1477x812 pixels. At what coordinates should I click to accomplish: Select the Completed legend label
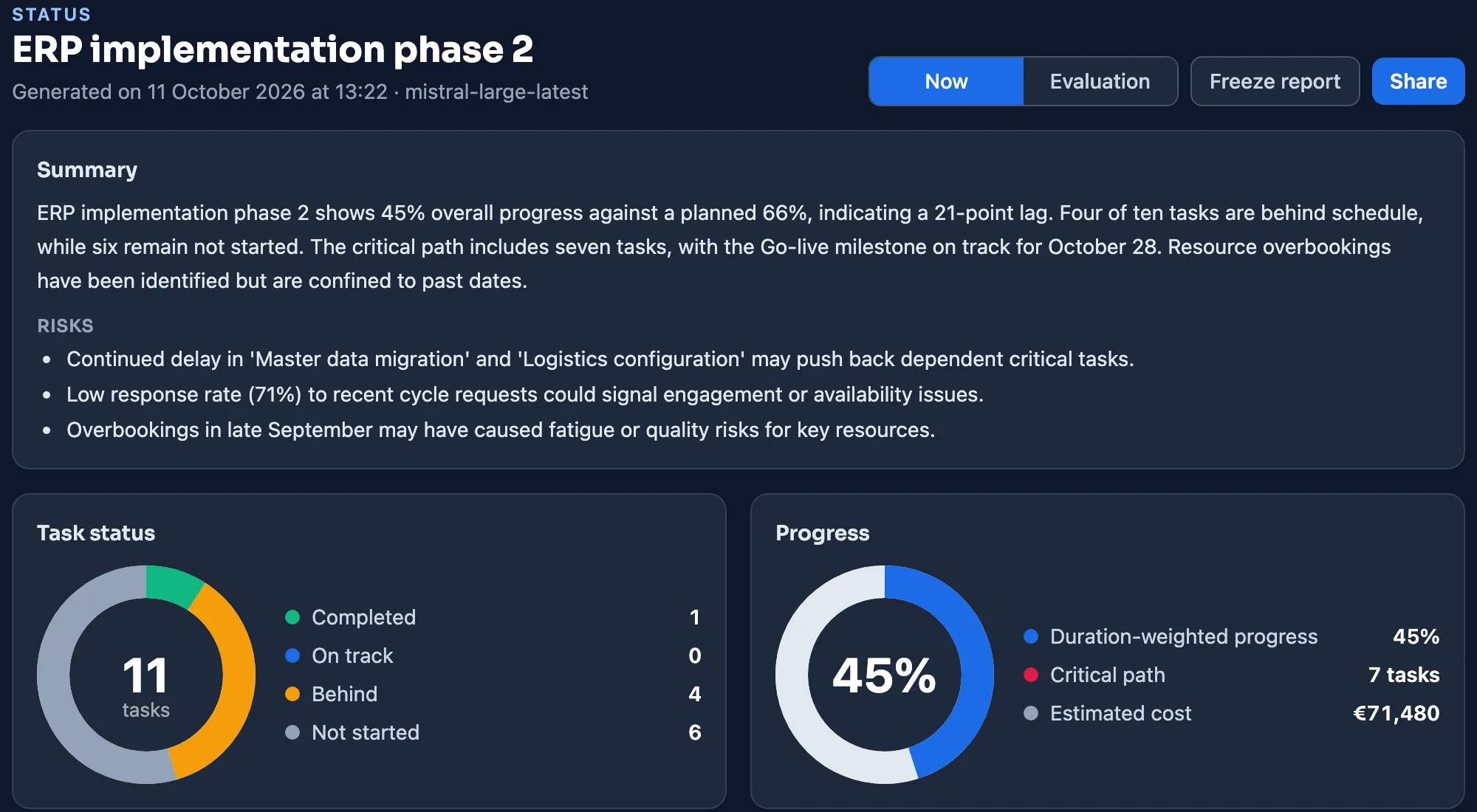pyautogui.click(x=363, y=617)
